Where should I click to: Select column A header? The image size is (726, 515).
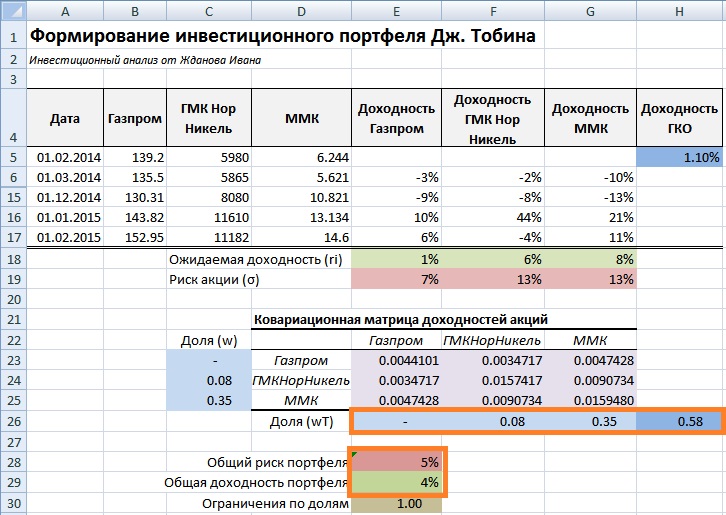64,11
